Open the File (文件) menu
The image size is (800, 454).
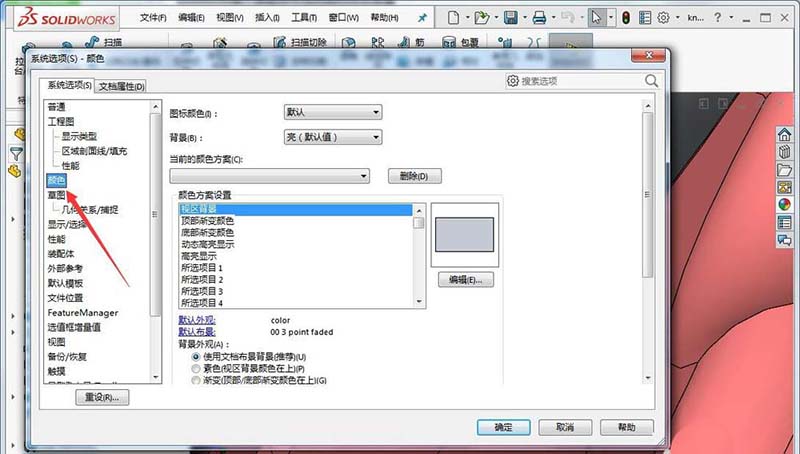click(153, 18)
